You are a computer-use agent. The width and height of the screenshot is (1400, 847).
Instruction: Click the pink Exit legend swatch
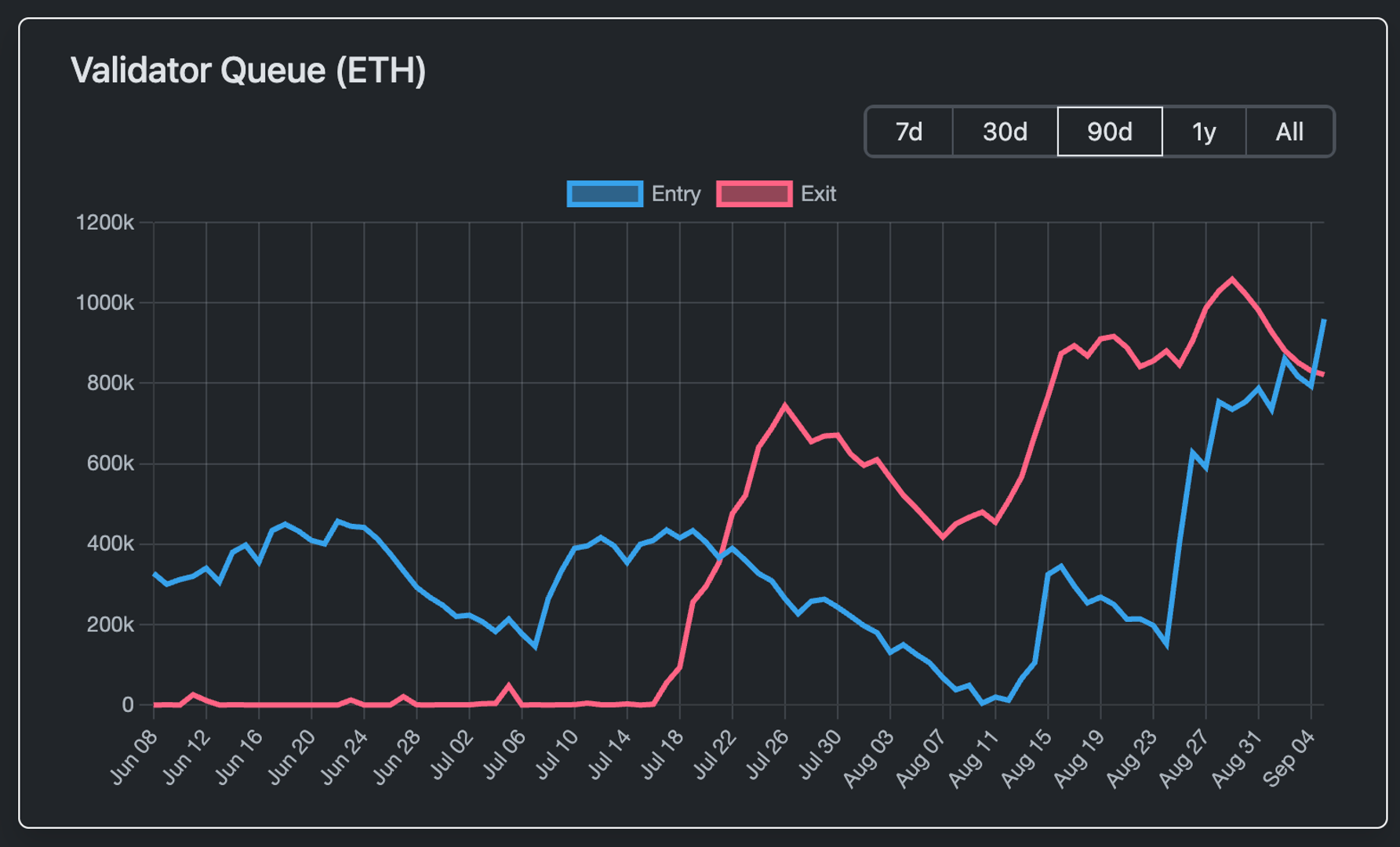[755, 194]
